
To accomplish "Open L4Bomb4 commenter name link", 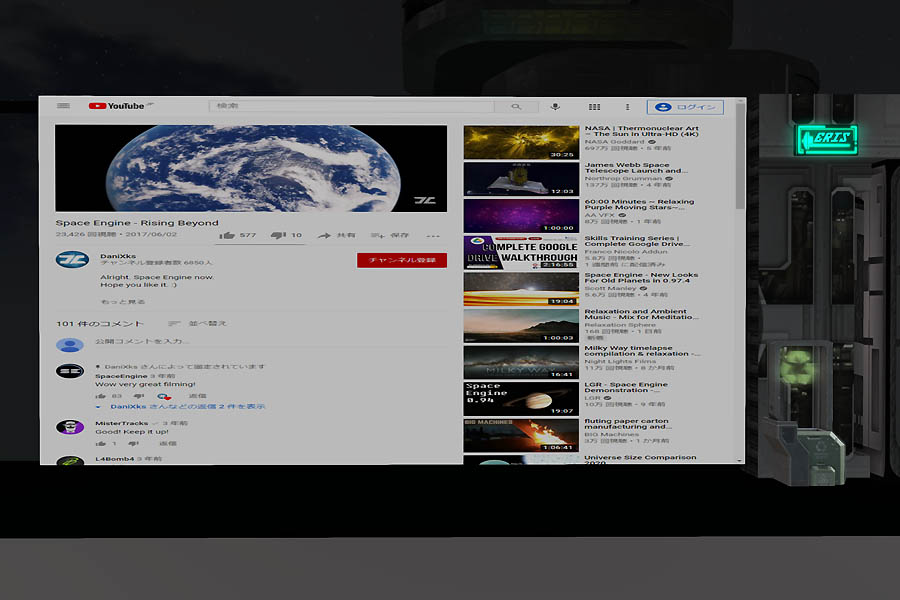I will 114,459.
